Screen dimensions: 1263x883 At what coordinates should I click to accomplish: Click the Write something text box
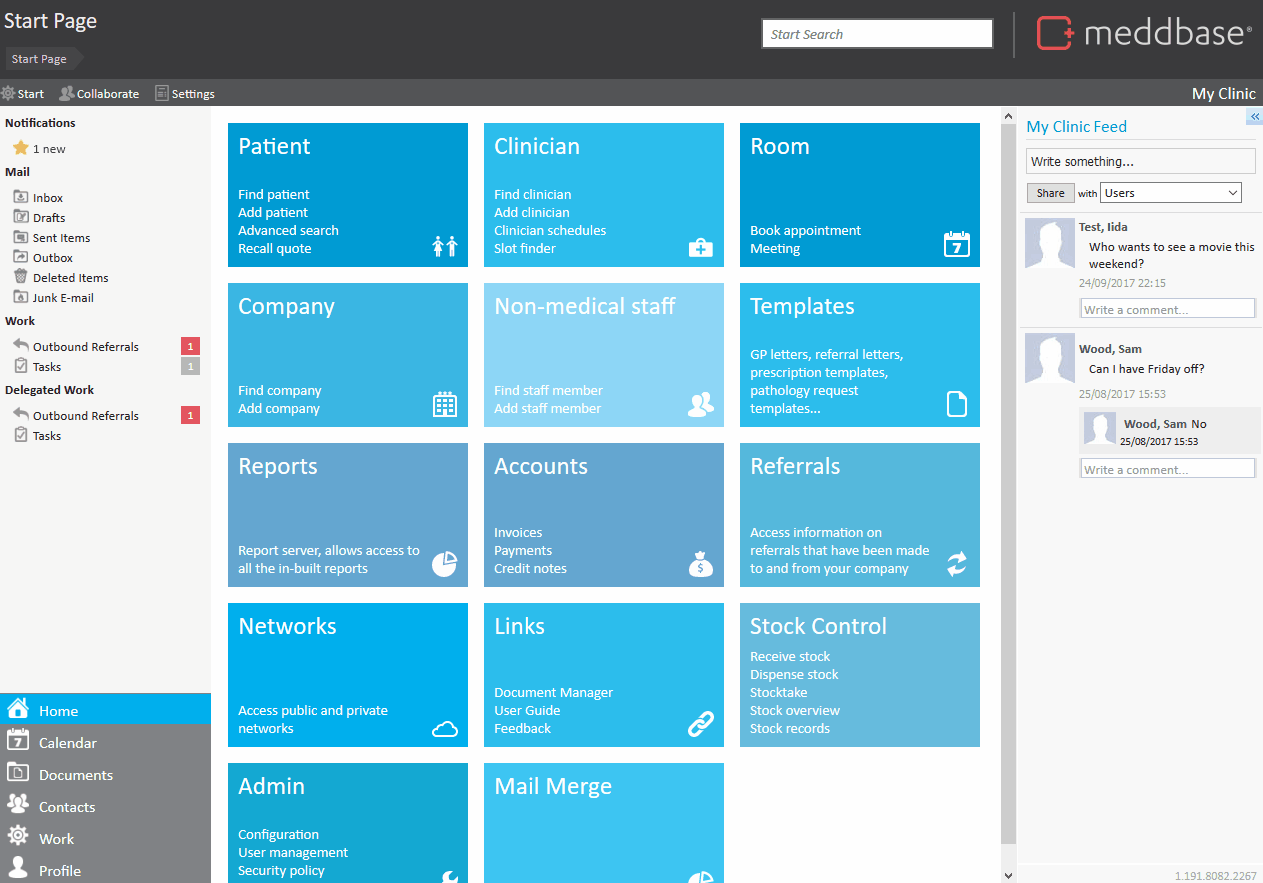tap(1140, 161)
